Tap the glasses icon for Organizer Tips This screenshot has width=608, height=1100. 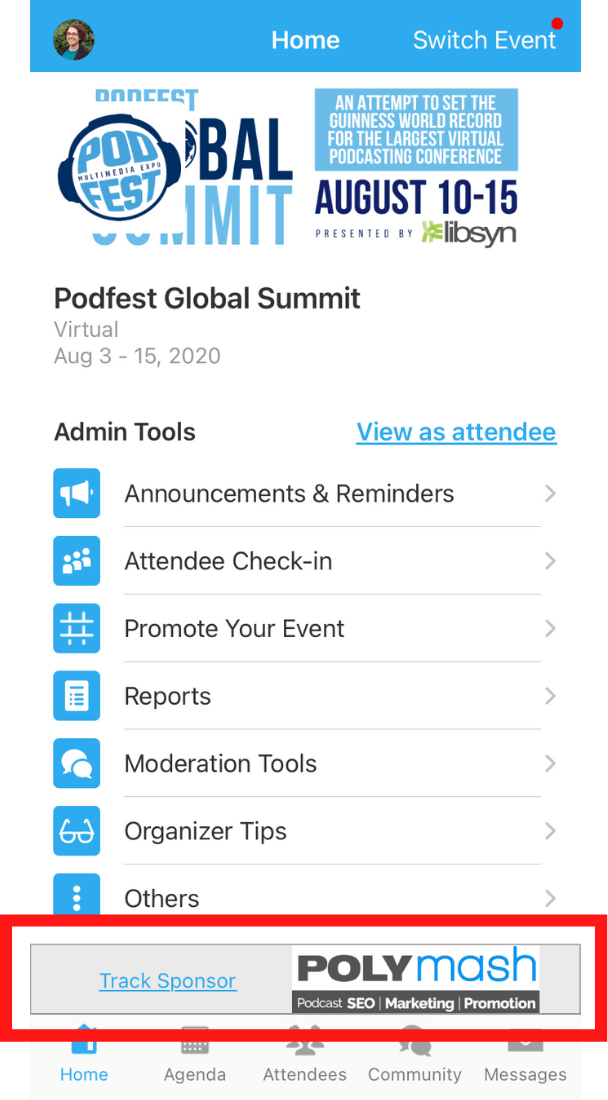(x=77, y=831)
